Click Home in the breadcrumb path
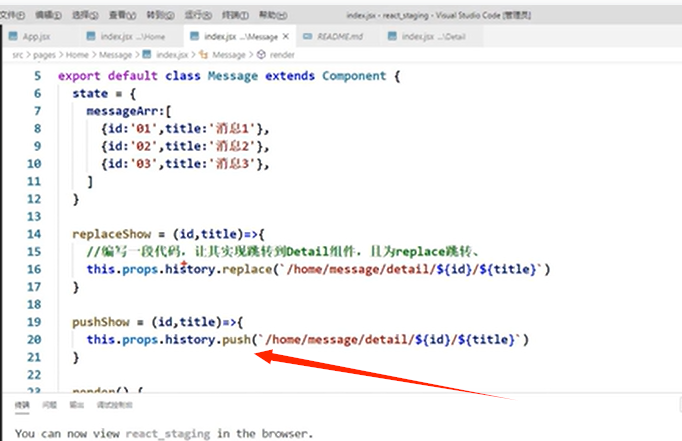The height and width of the screenshot is (441, 682). tap(77, 55)
